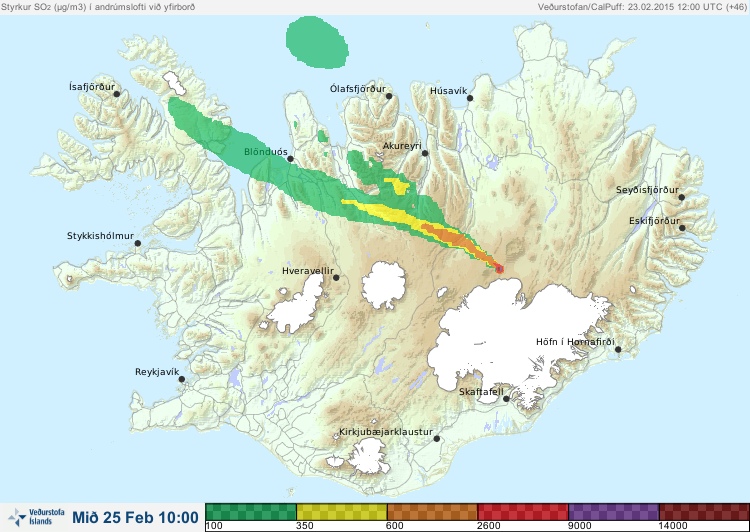Click the Seyðisfjörður marker dot
The width and height of the screenshot is (750, 532).
point(682,197)
